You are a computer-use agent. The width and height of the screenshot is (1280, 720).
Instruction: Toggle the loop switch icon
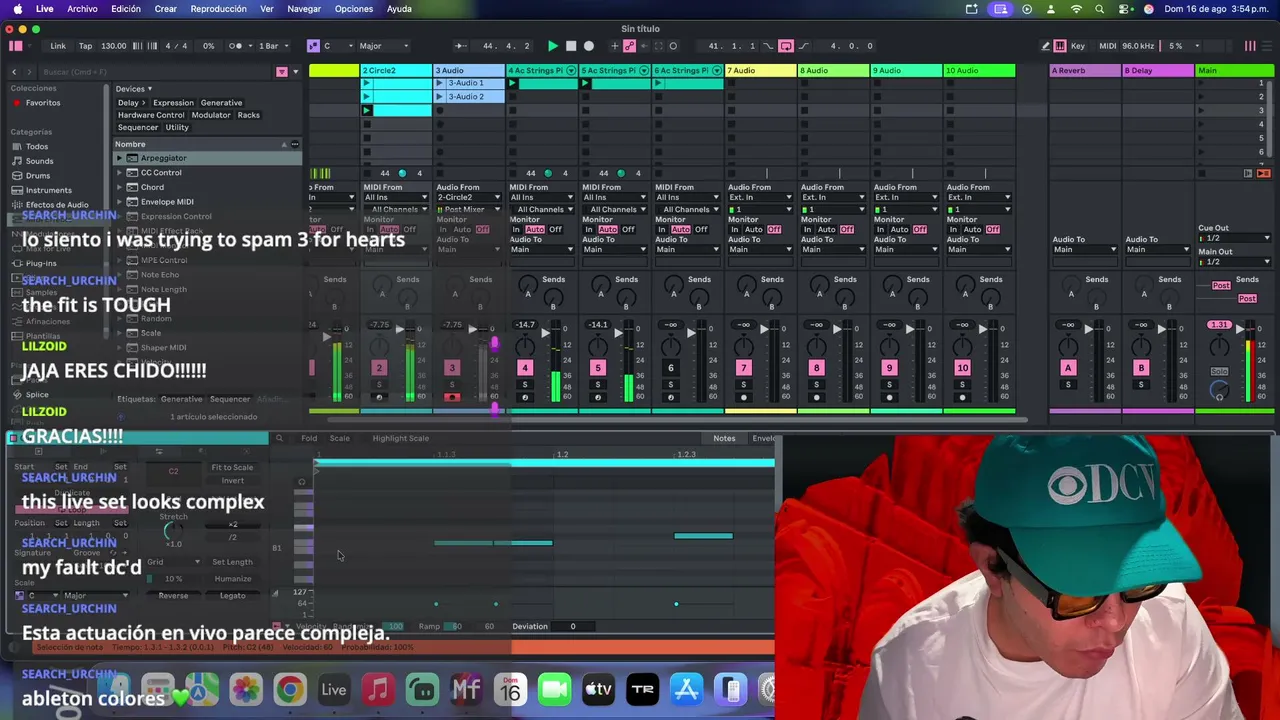click(786, 46)
